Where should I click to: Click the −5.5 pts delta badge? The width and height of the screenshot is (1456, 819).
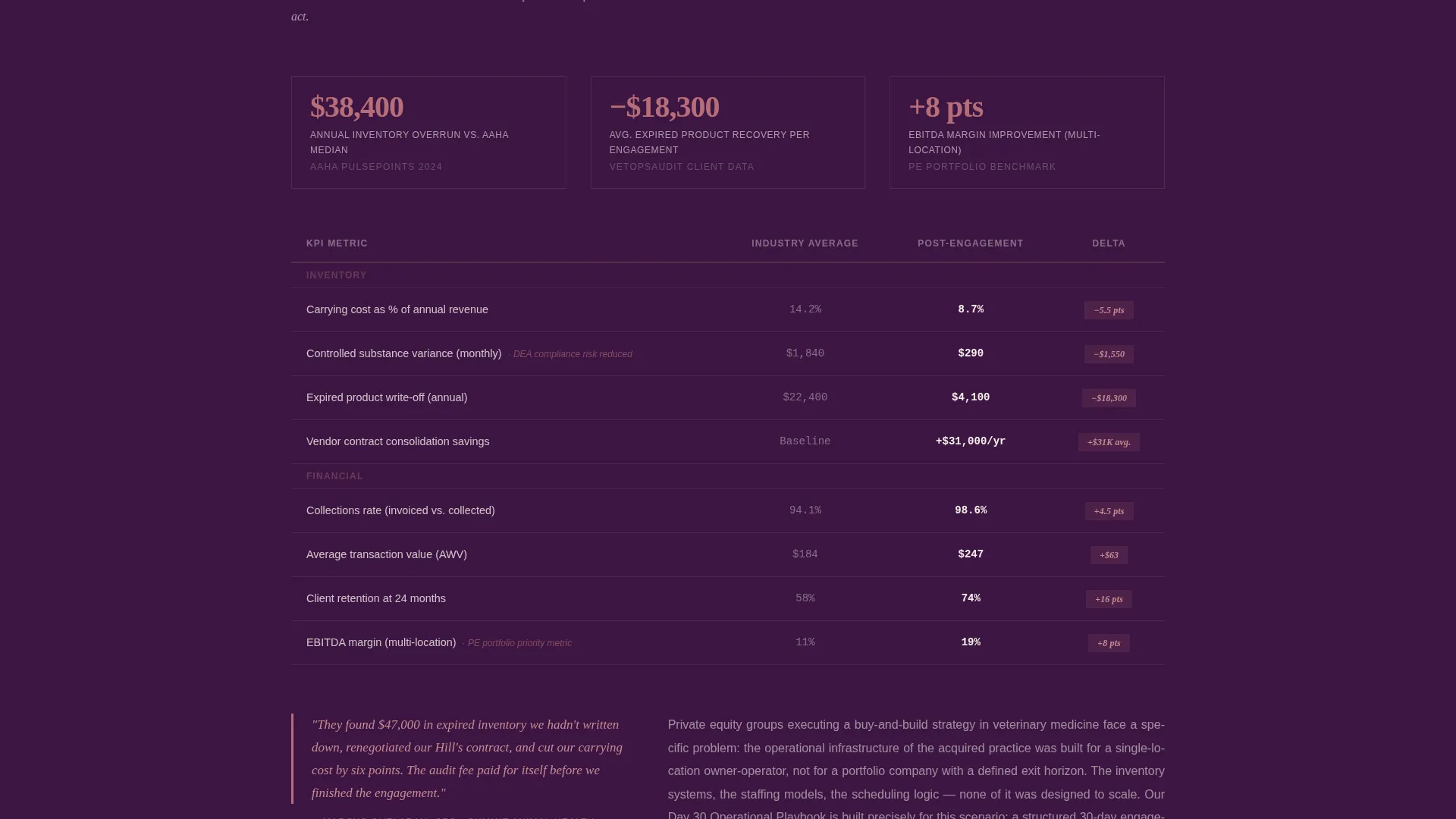click(x=1109, y=310)
